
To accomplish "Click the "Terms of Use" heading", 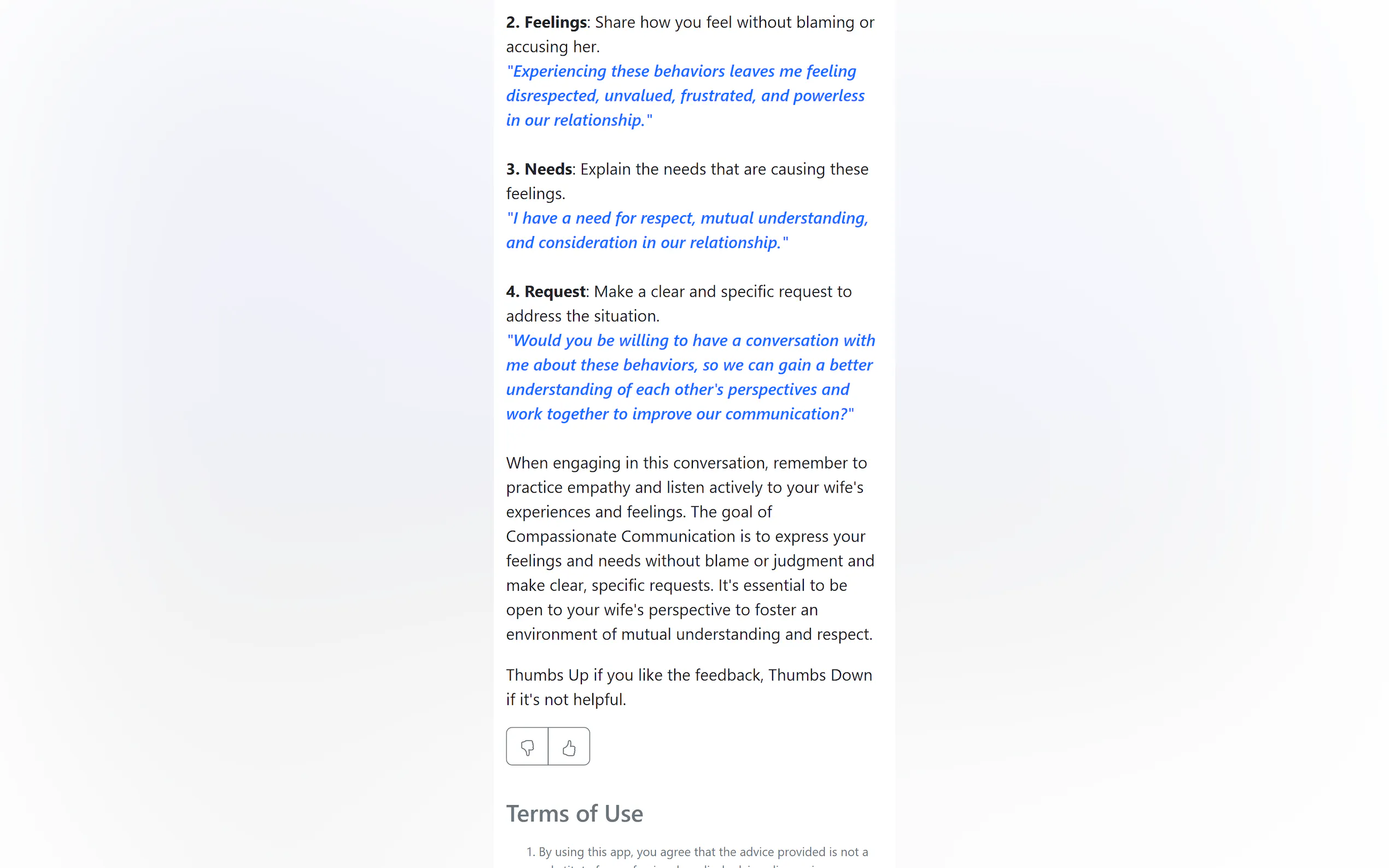I will tap(574, 814).
